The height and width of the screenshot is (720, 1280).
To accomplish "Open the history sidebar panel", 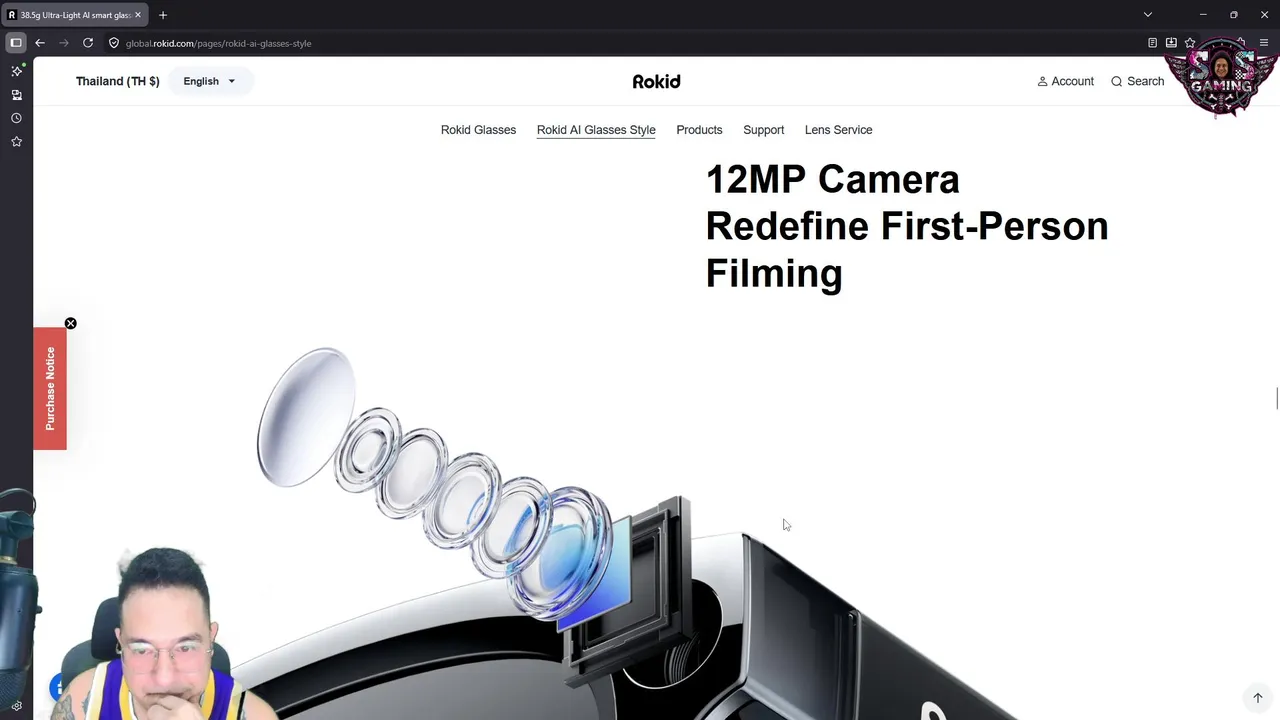I will pyautogui.click(x=16, y=118).
